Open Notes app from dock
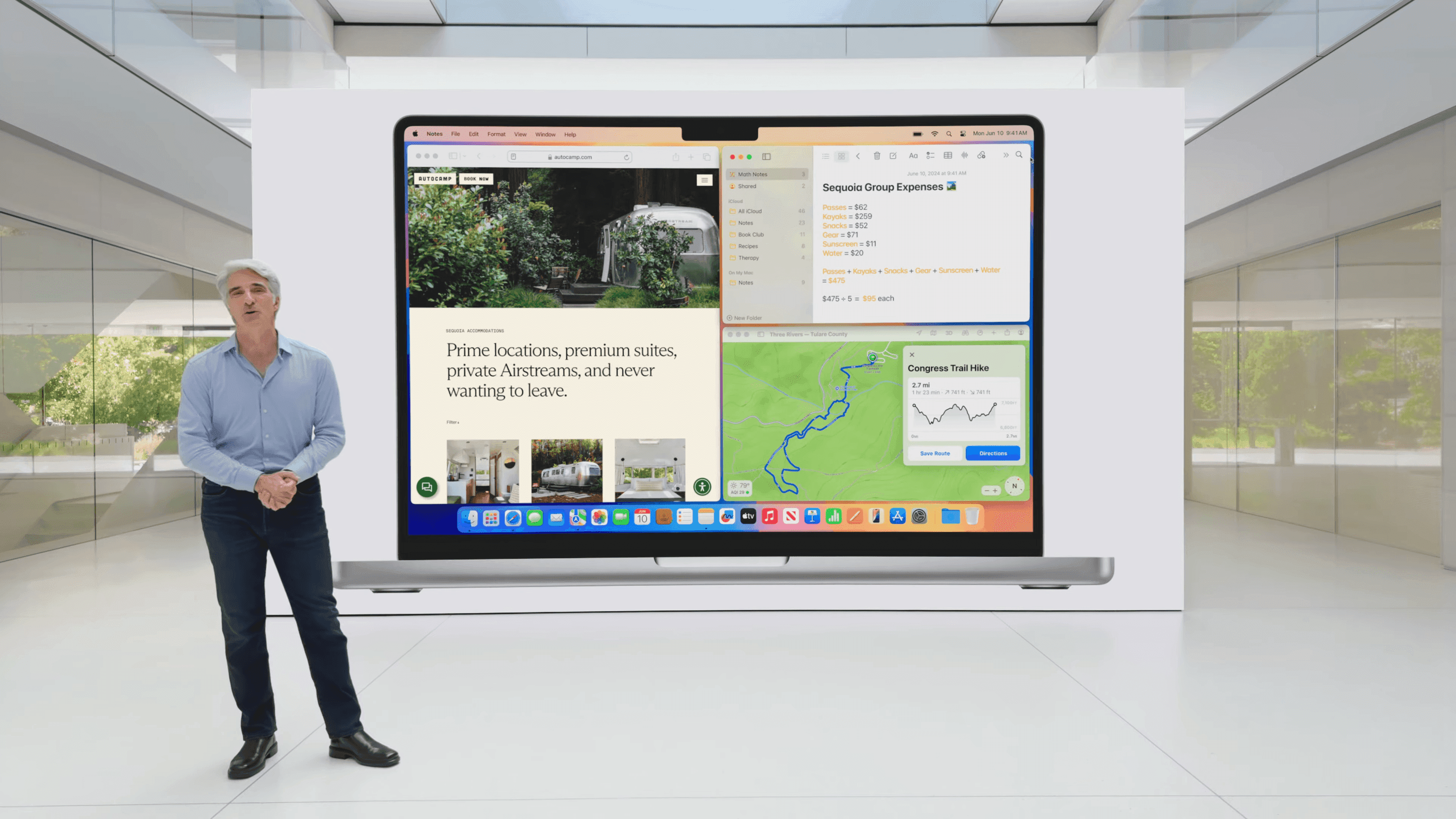1456x819 pixels. tap(706, 517)
